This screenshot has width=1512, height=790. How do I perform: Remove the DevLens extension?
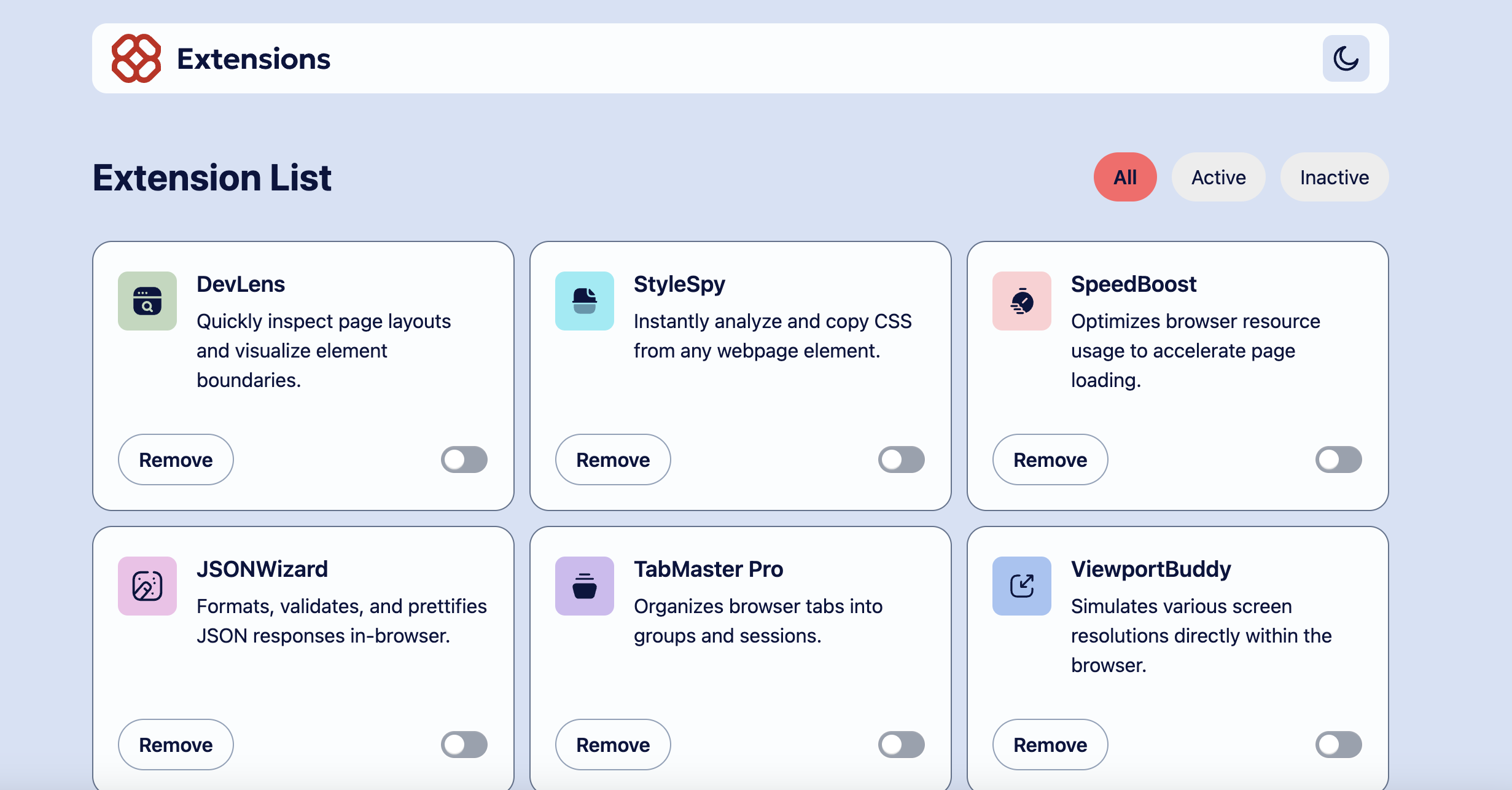176,460
